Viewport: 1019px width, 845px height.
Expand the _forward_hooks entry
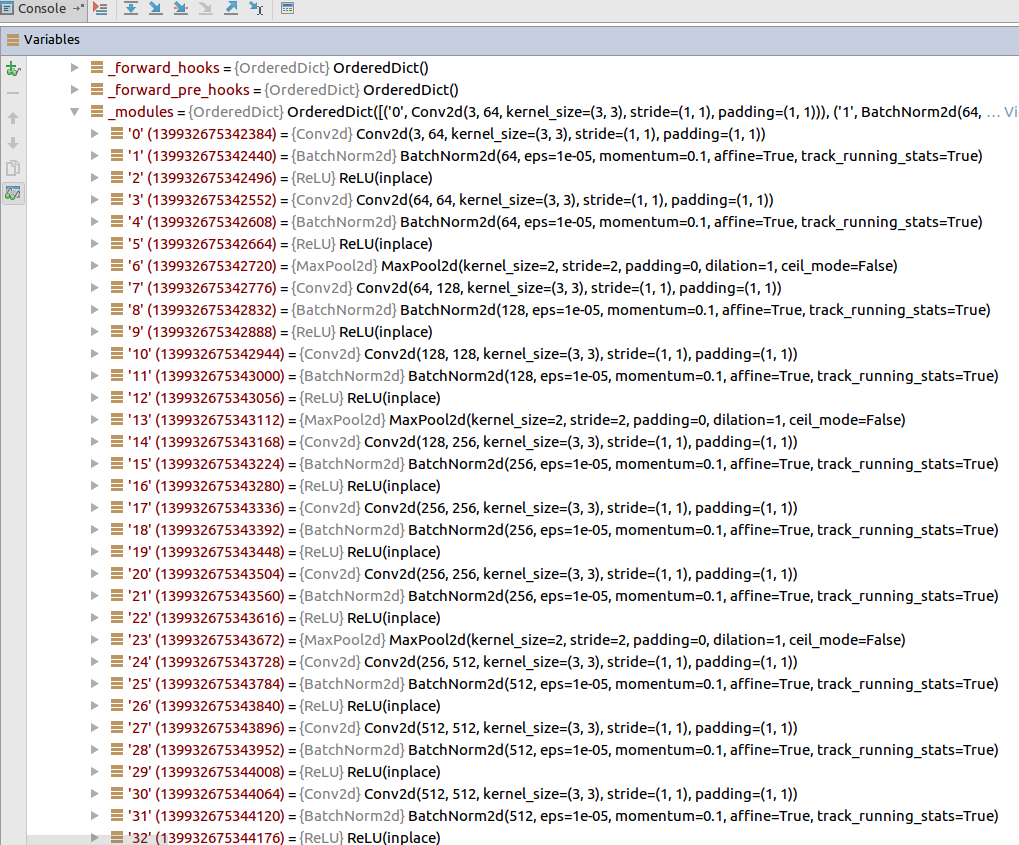coord(74,67)
